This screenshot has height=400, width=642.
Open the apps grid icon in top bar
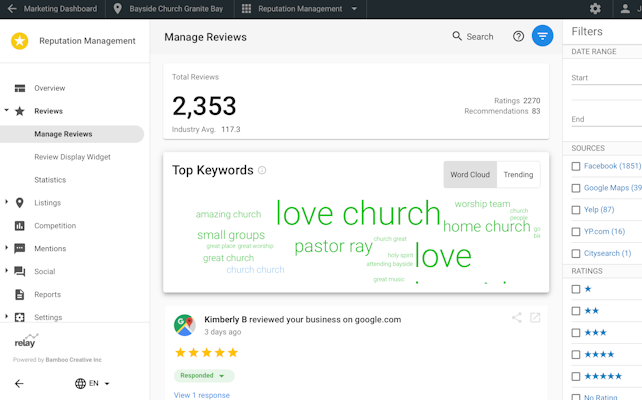(246, 9)
